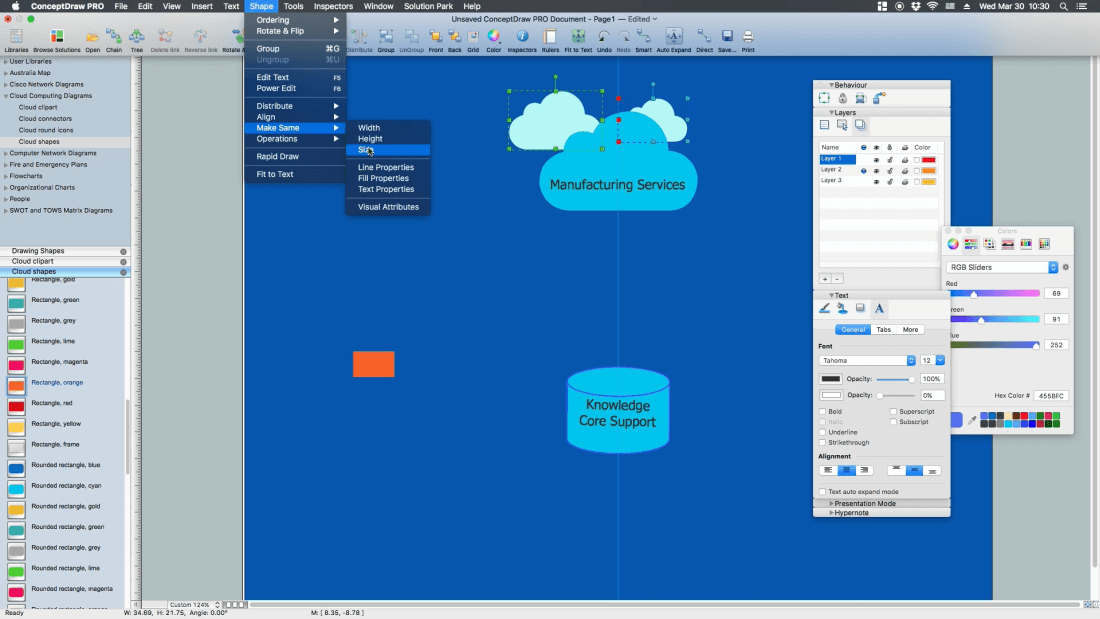Switch to the Tabs tab in Text panel
The image size is (1100, 619).
coord(883,329)
